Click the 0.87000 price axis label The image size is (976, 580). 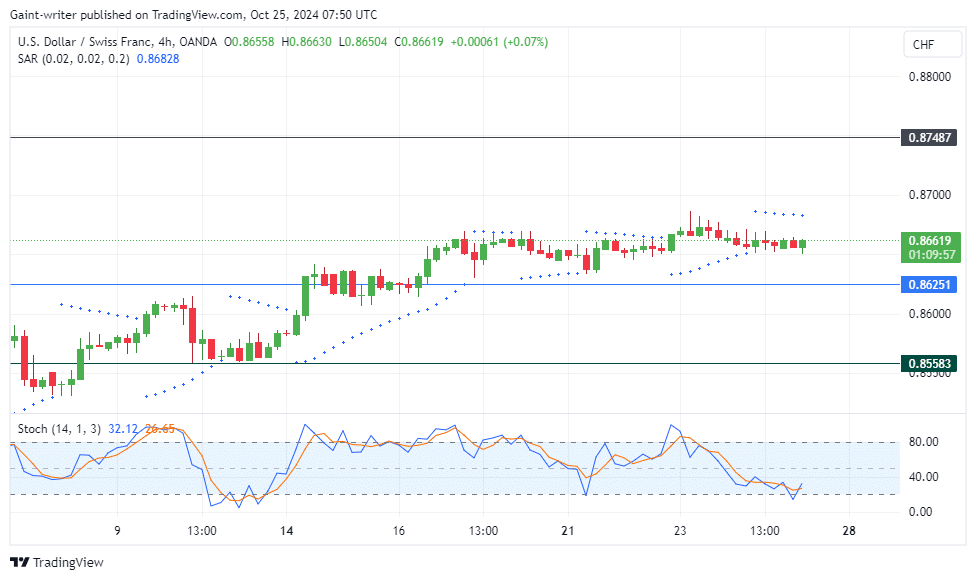(x=929, y=195)
